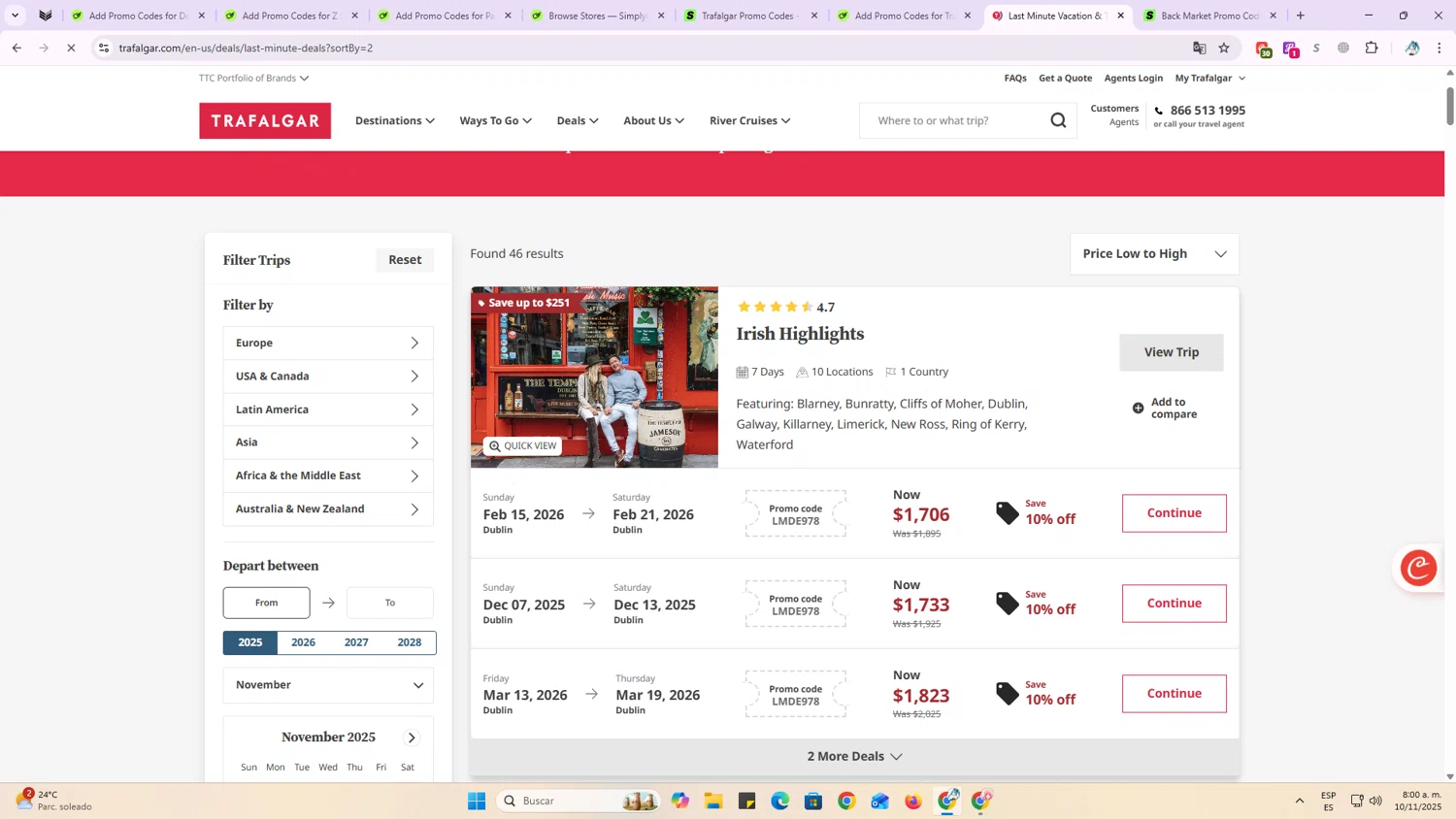Click the volume icon in system tray

pyautogui.click(x=1375, y=801)
